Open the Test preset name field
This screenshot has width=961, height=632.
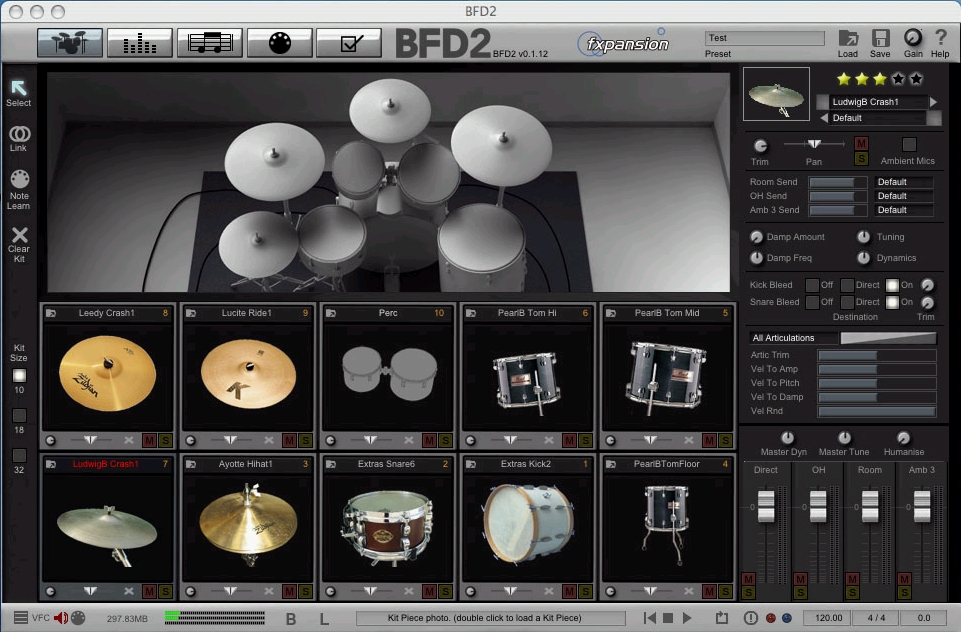pos(765,38)
